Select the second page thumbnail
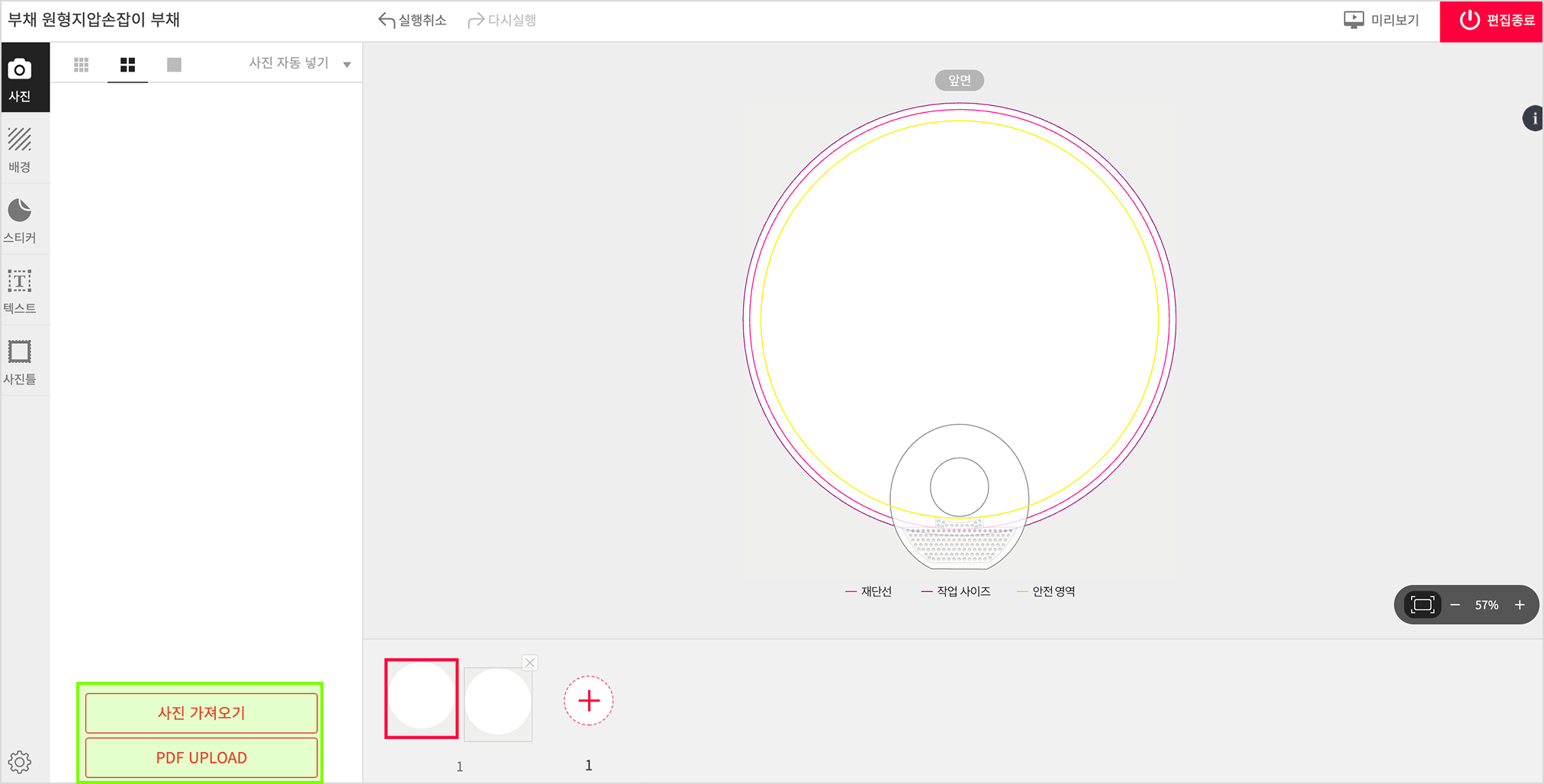Viewport: 1544px width, 784px height. [x=498, y=703]
